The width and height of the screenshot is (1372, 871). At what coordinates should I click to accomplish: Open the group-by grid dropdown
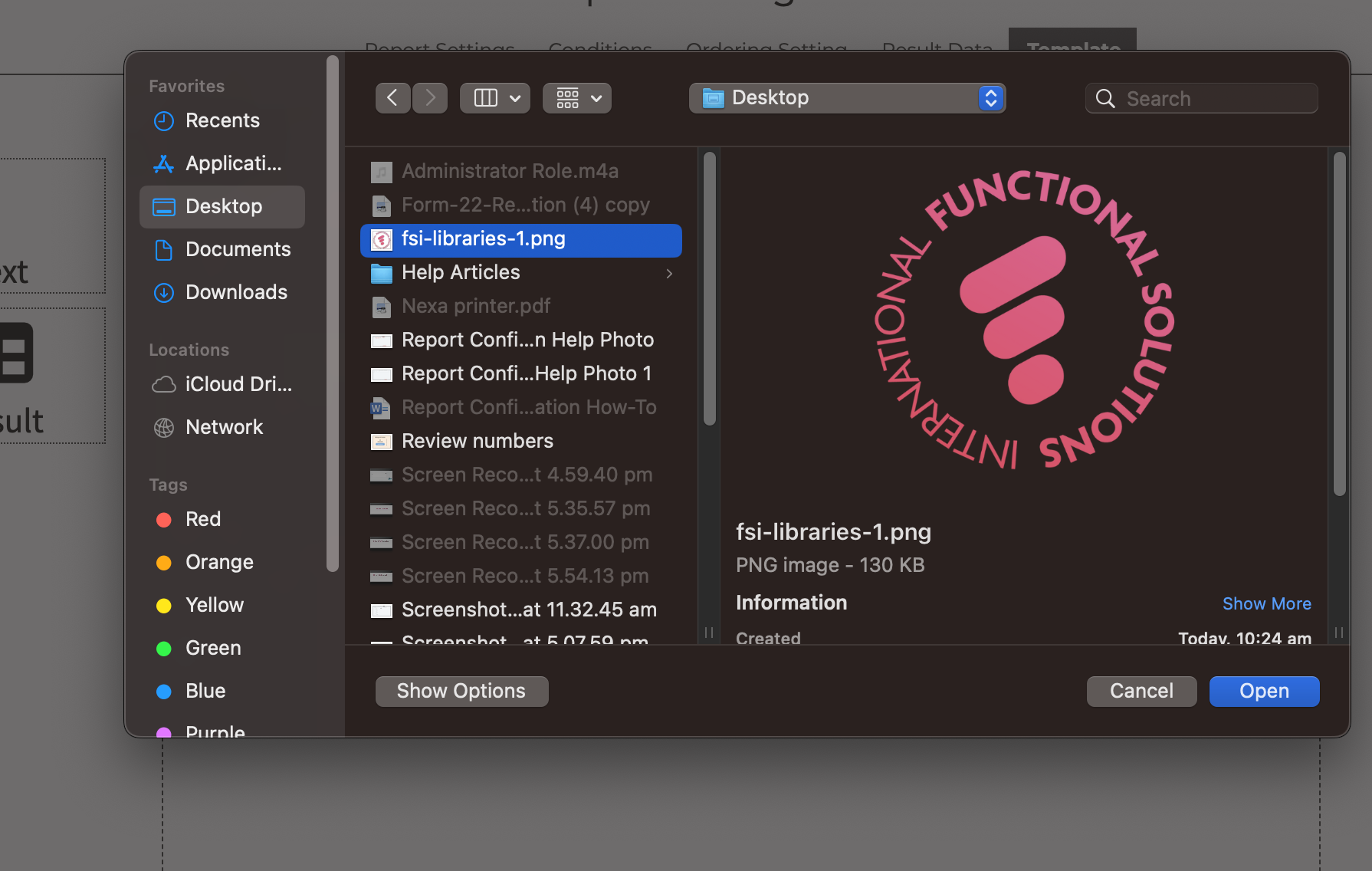577,98
